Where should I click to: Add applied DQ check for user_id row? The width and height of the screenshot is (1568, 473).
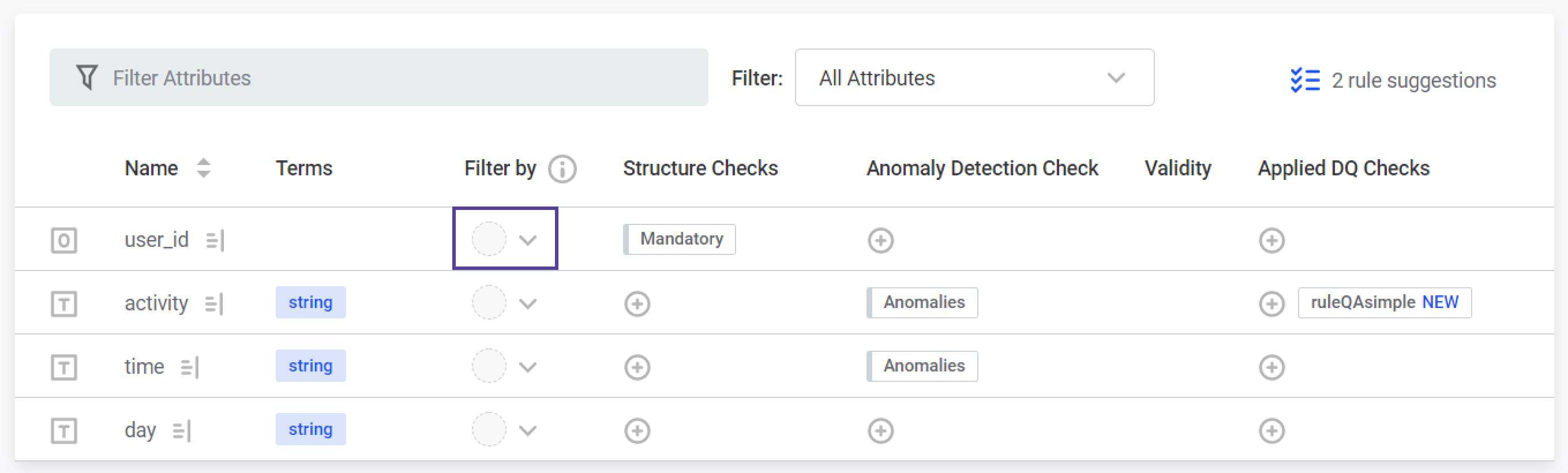pyautogui.click(x=1271, y=240)
